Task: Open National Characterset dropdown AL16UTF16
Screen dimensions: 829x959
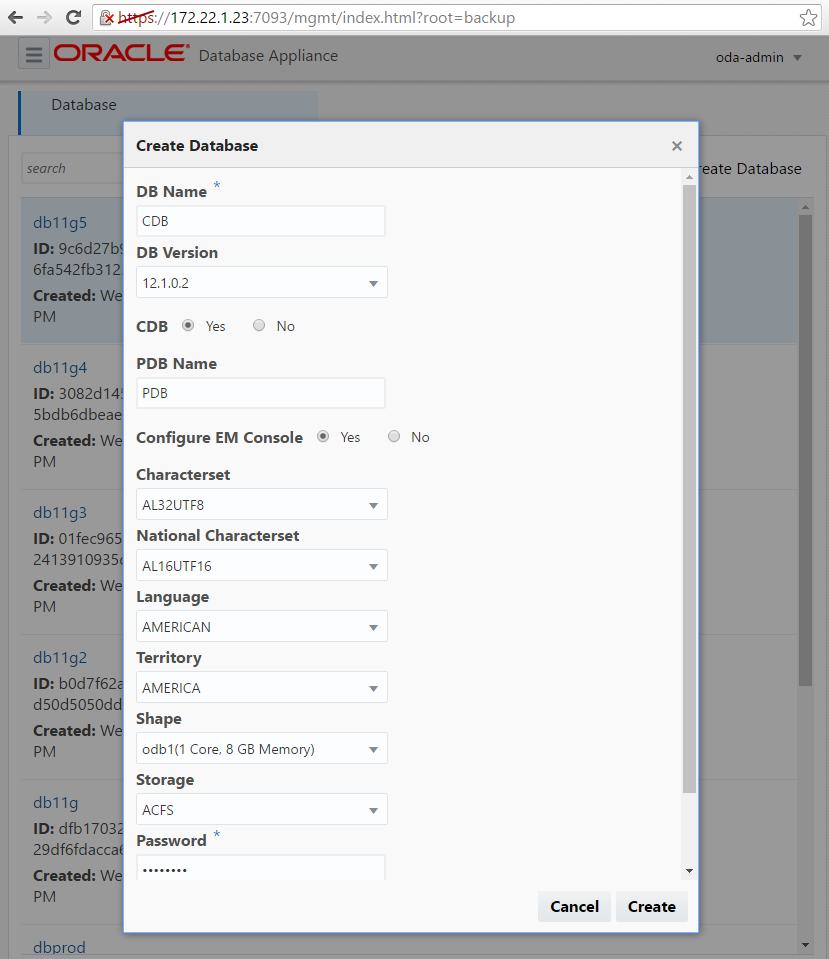Action: [262, 566]
